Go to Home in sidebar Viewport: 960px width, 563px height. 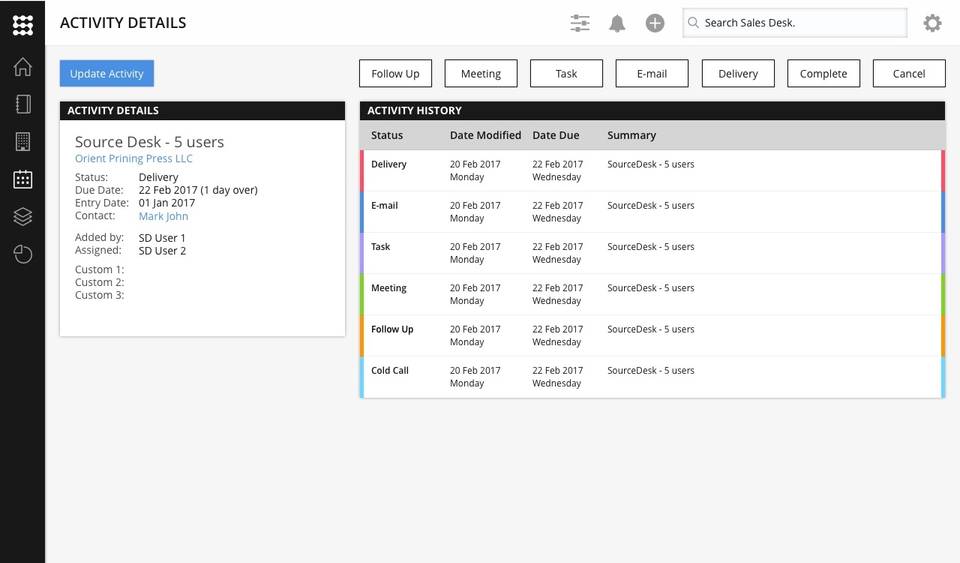click(23, 66)
